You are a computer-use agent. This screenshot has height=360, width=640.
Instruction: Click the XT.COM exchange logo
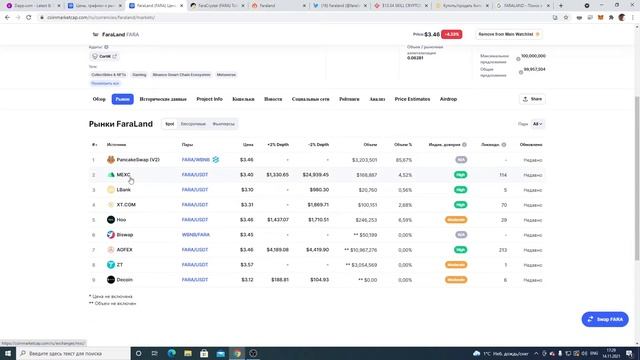[111, 204]
